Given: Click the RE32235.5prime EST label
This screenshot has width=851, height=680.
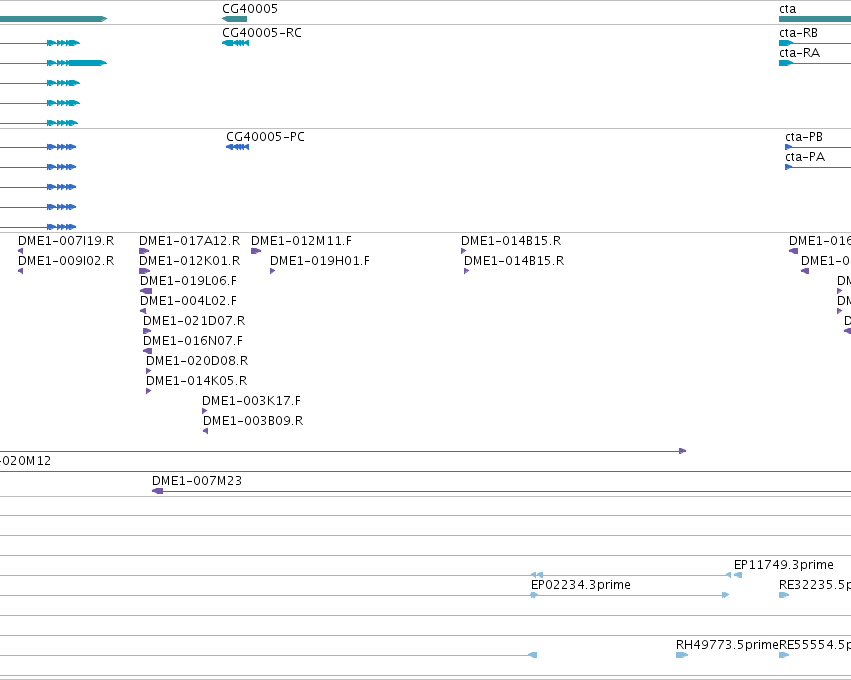Looking at the screenshot, I should 815,585.
